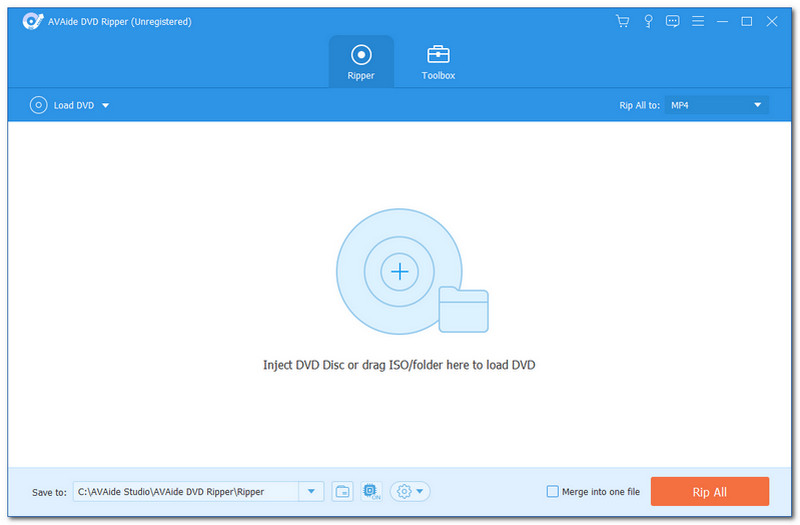
Task: Click the Load DVD button
Action: point(62,105)
